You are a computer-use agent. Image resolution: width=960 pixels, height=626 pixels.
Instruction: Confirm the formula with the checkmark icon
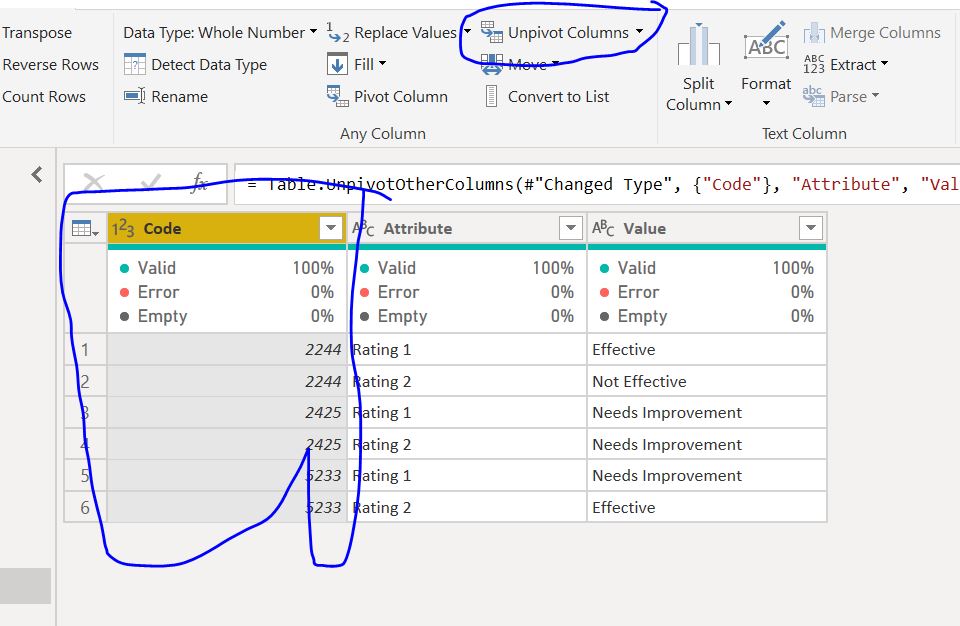tap(150, 183)
